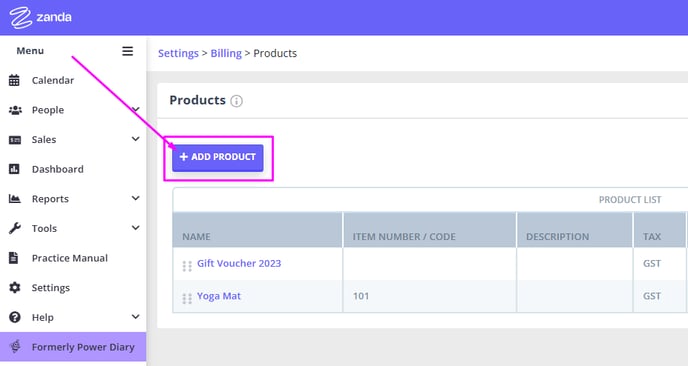Collapse the menu with hamburger icon
The width and height of the screenshot is (688, 366).
coord(127,51)
